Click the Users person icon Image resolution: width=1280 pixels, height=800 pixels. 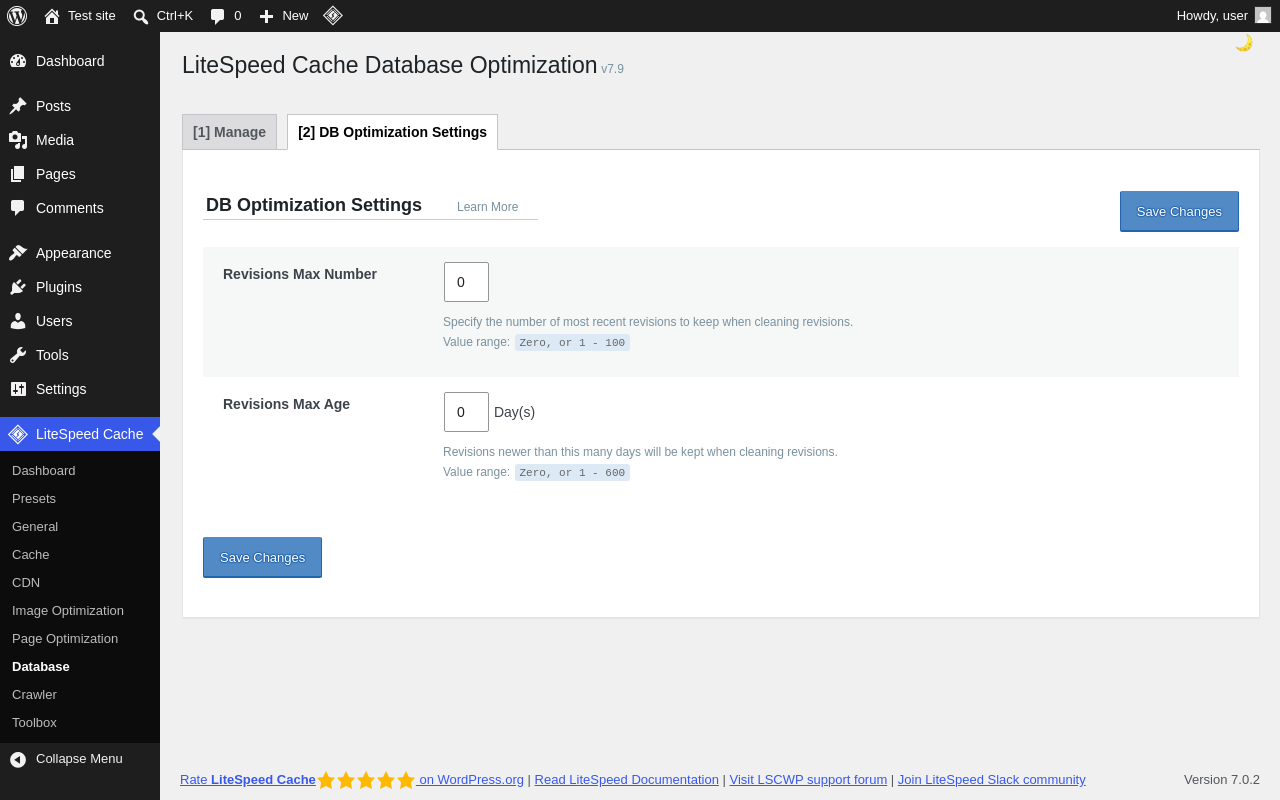click(x=18, y=321)
